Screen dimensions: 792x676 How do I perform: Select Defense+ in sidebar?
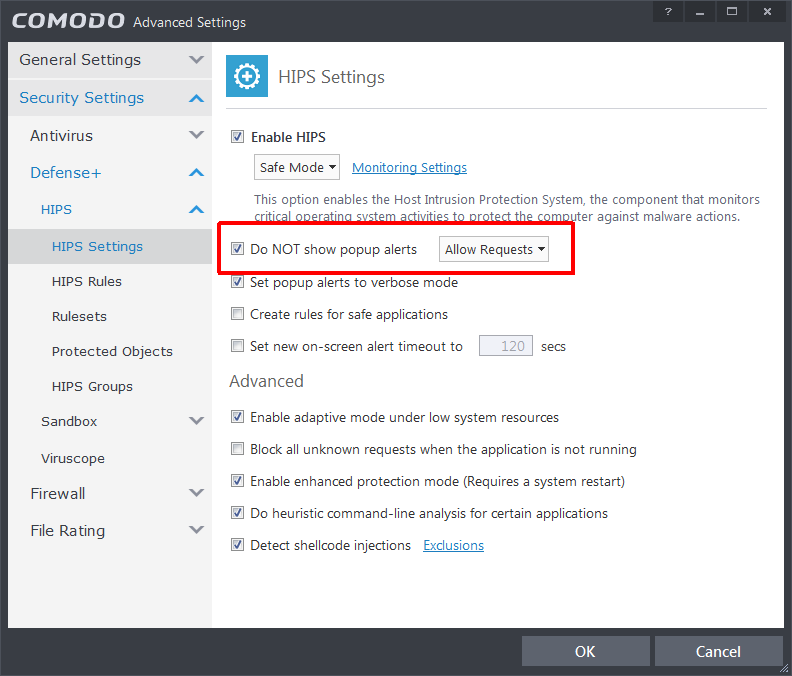66,173
